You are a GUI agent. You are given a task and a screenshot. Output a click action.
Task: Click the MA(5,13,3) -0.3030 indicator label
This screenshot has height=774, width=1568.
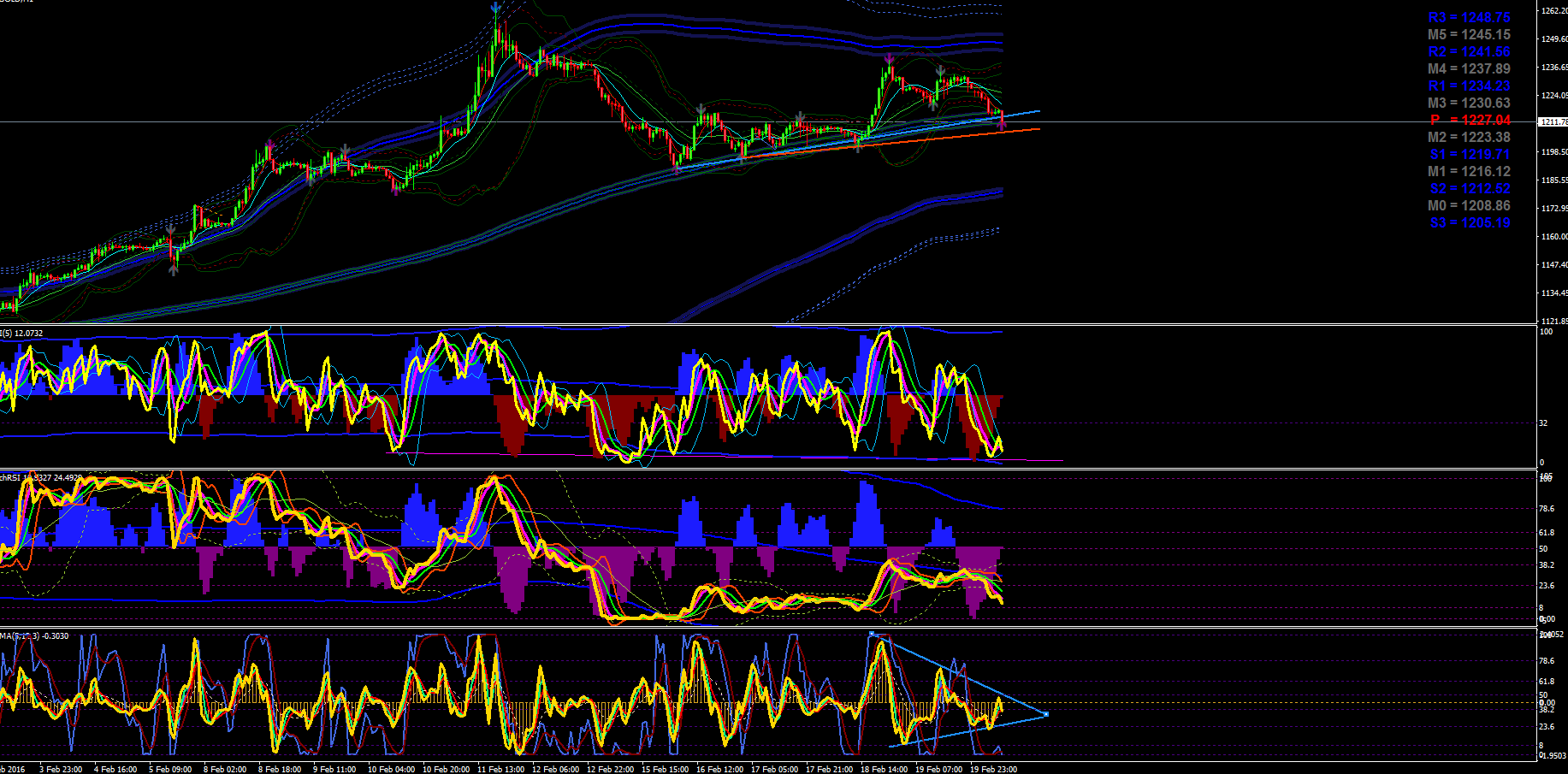point(34,635)
